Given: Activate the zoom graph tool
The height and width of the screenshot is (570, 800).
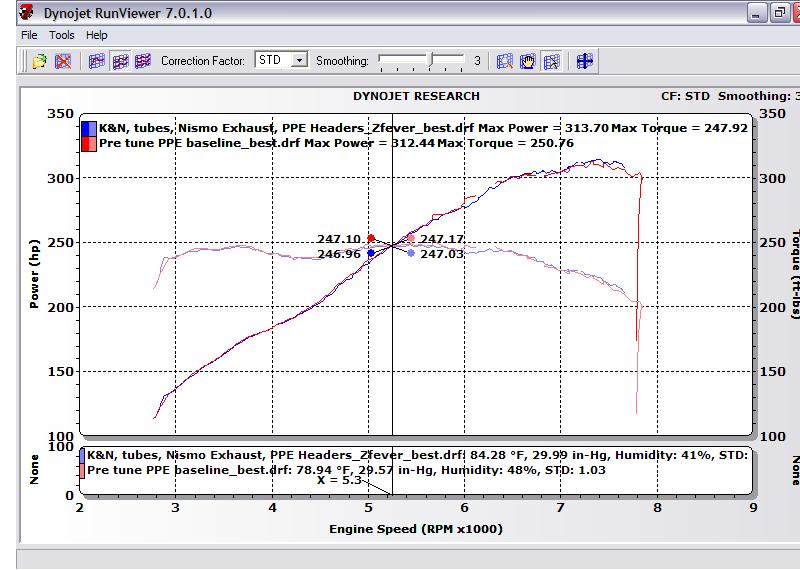Looking at the screenshot, I should [504, 61].
